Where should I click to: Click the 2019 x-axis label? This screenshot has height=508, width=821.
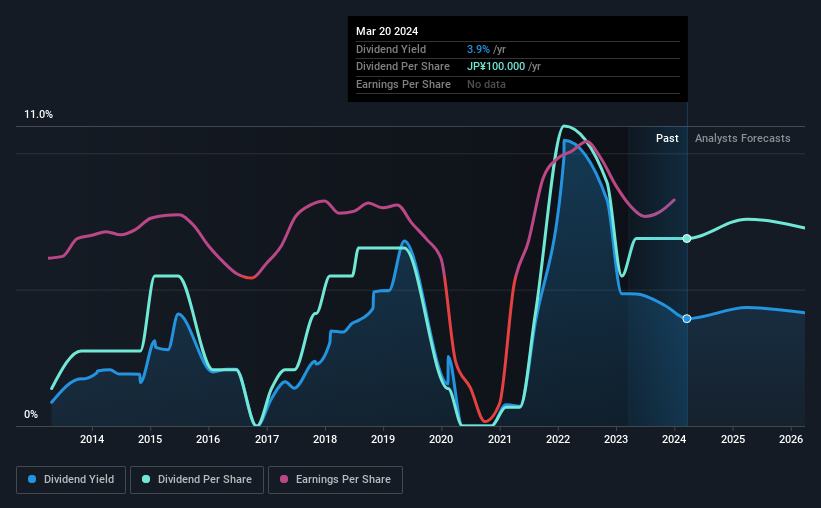click(x=383, y=439)
